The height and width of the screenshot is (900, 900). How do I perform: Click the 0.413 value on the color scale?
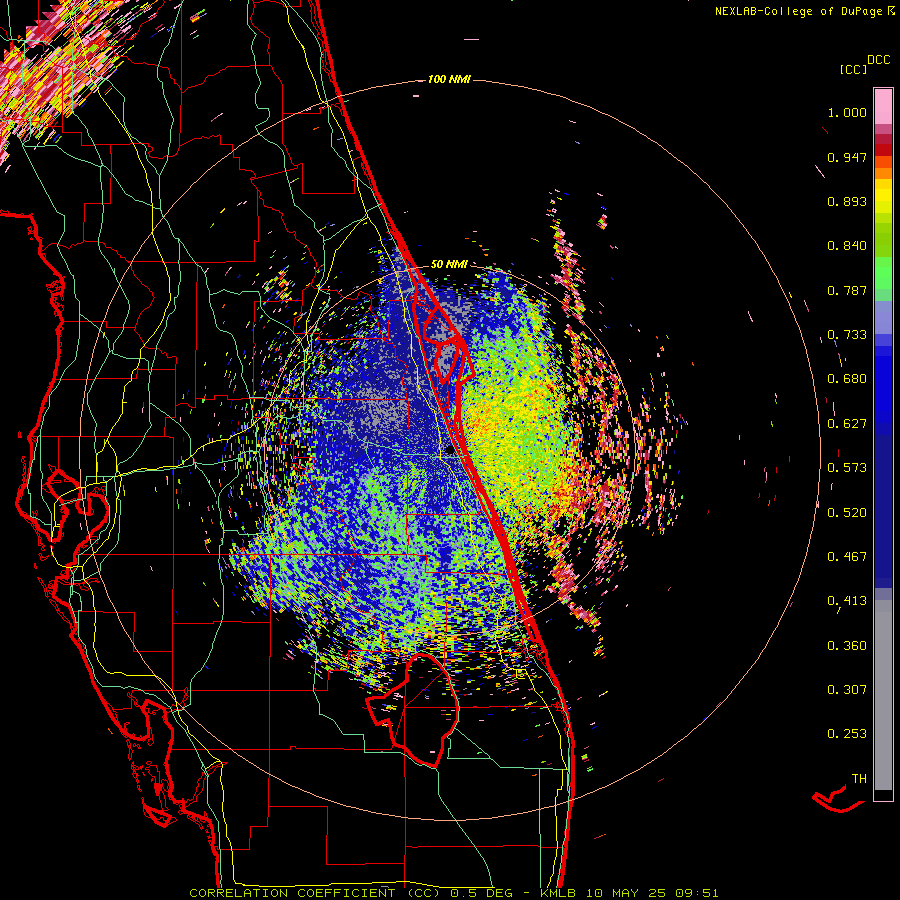847,601
